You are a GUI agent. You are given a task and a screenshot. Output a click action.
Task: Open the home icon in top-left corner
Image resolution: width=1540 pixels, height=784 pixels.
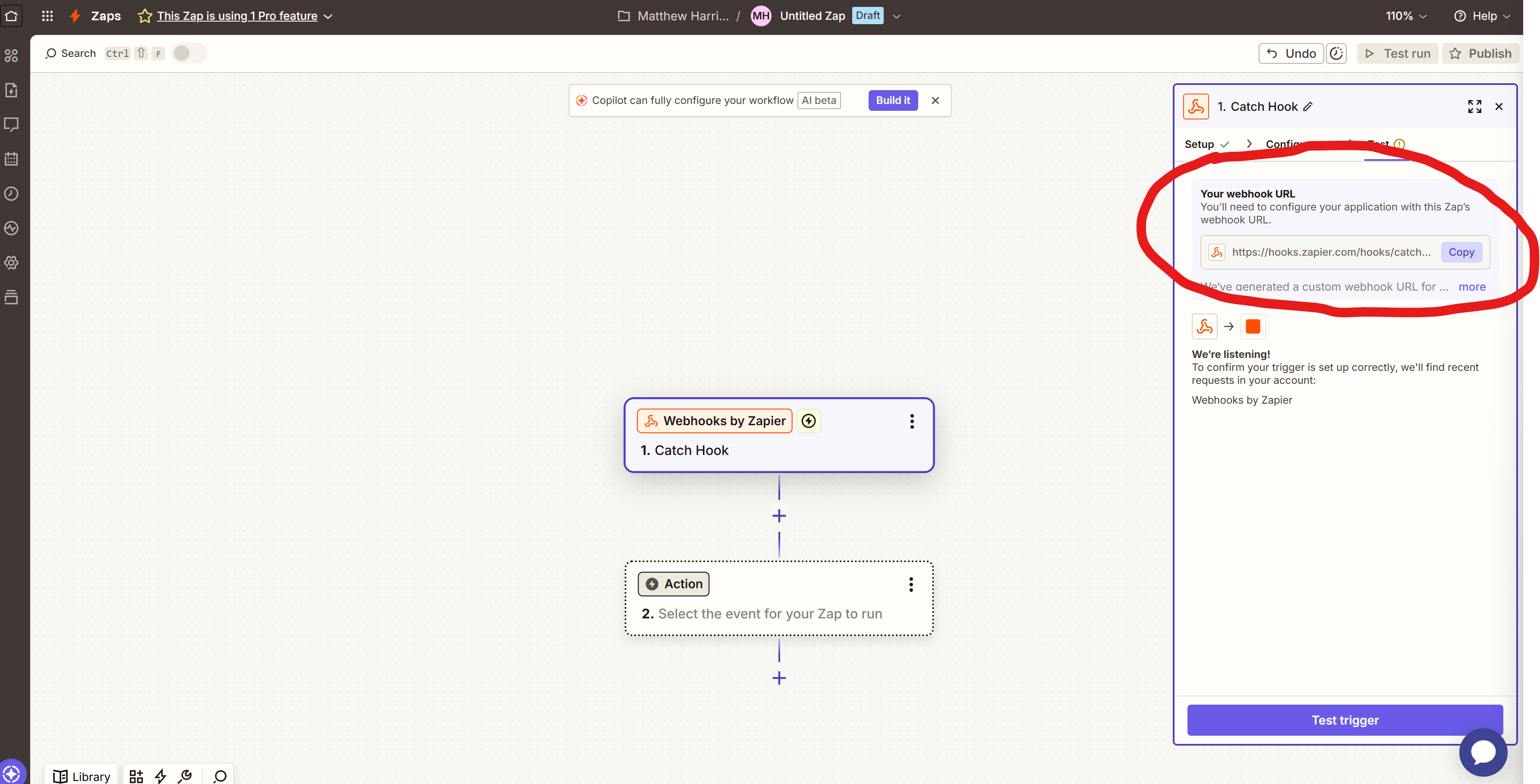11,16
